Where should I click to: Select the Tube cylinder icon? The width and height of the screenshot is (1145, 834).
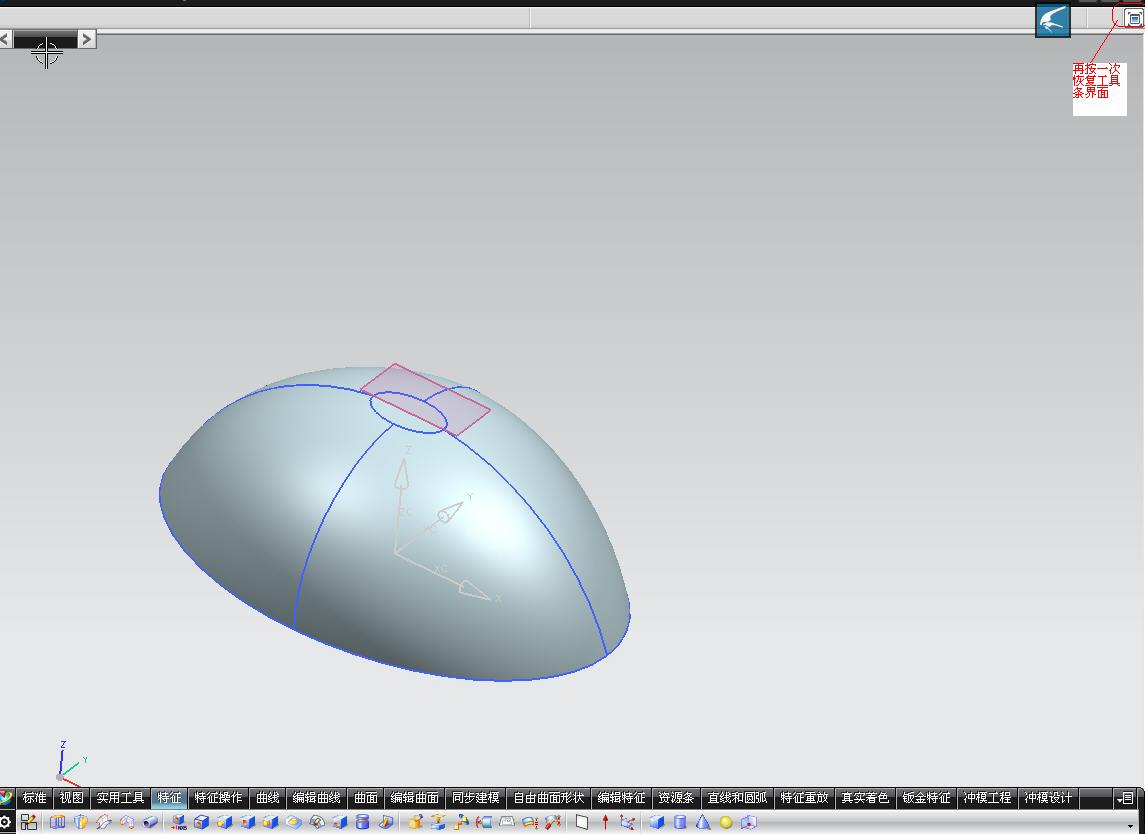click(x=150, y=822)
